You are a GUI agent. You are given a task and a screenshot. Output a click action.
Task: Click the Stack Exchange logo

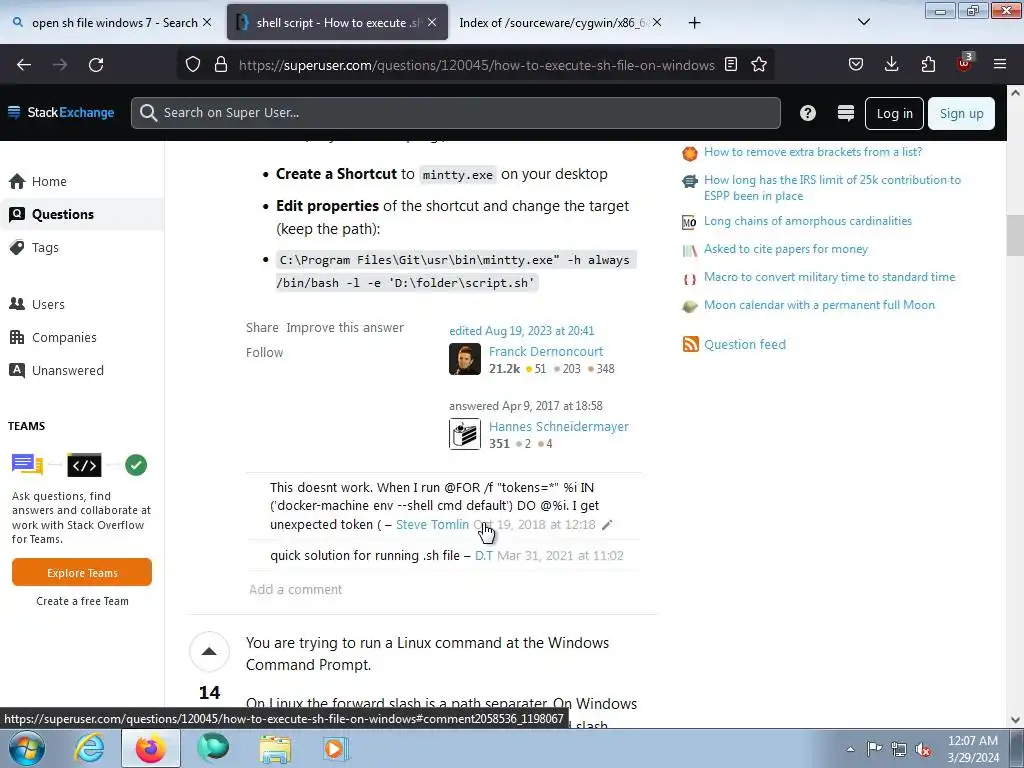point(61,112)
